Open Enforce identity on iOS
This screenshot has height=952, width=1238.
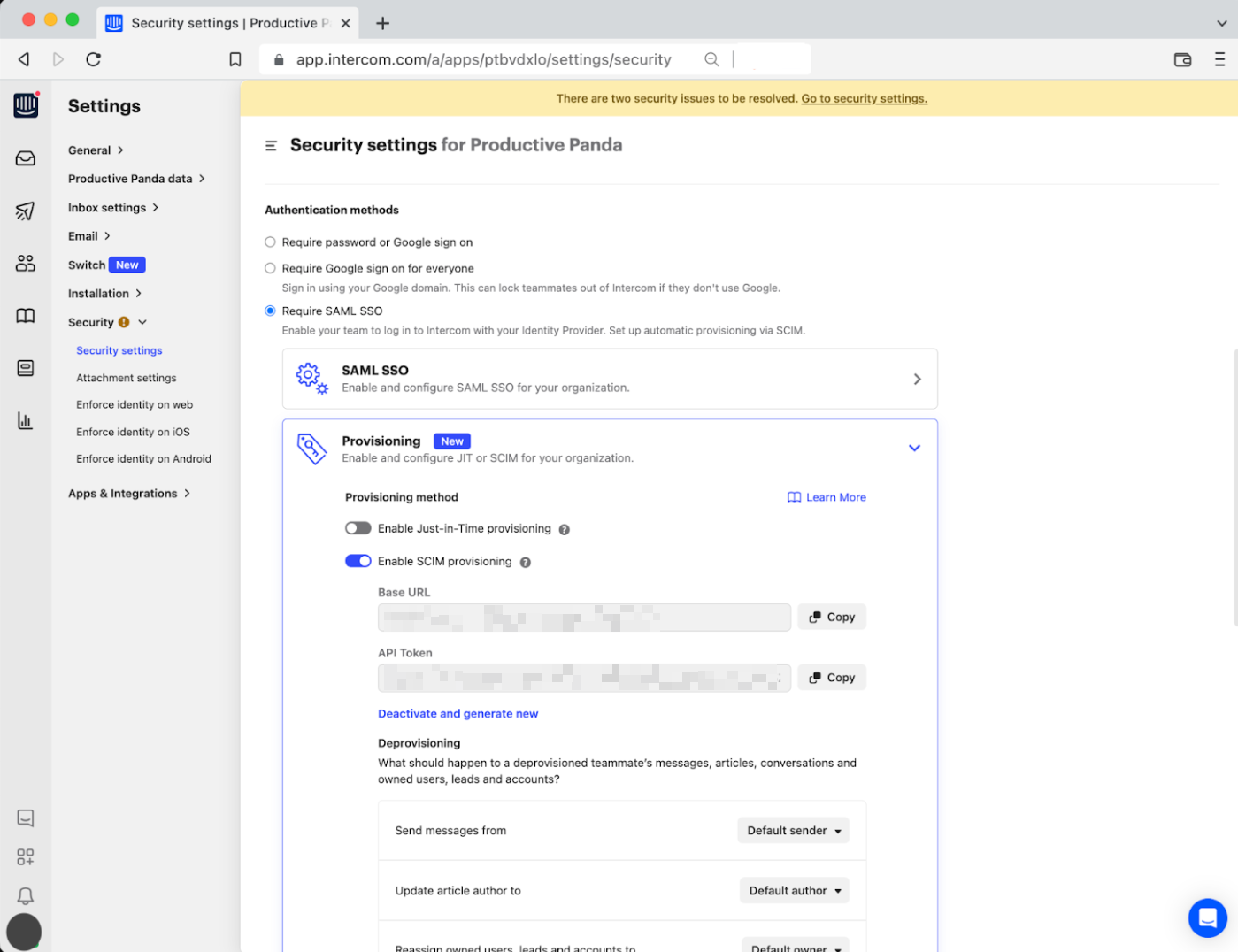pos(133,432)
